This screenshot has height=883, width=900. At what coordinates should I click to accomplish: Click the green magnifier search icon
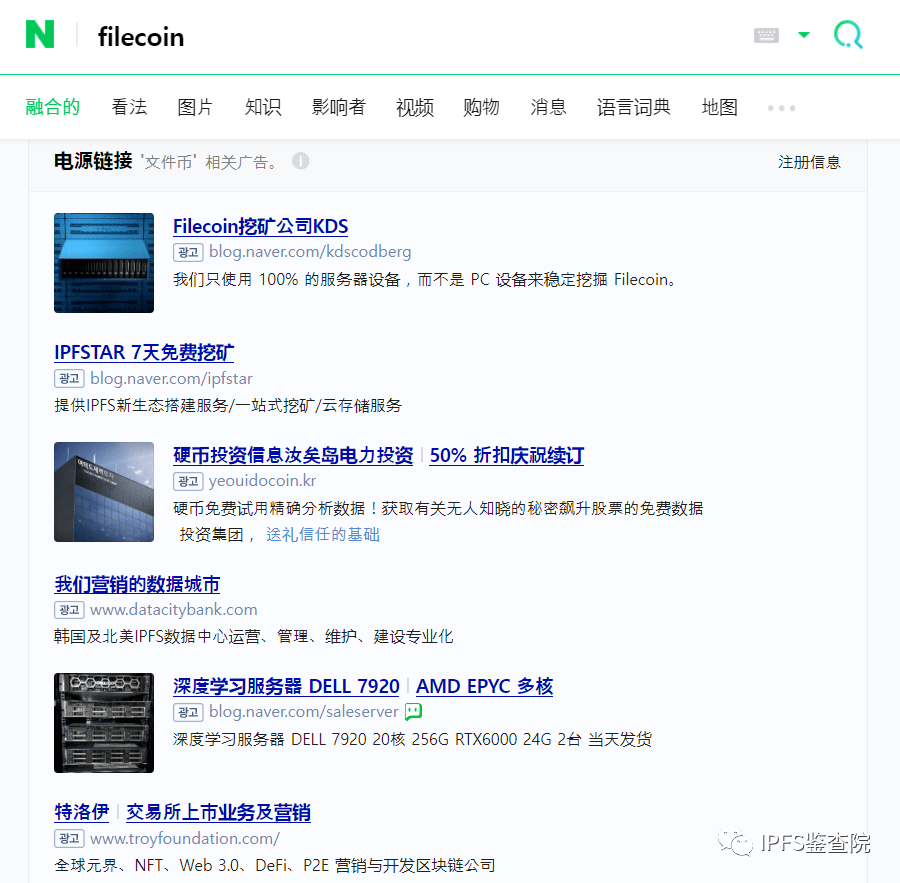click(847, 35)
